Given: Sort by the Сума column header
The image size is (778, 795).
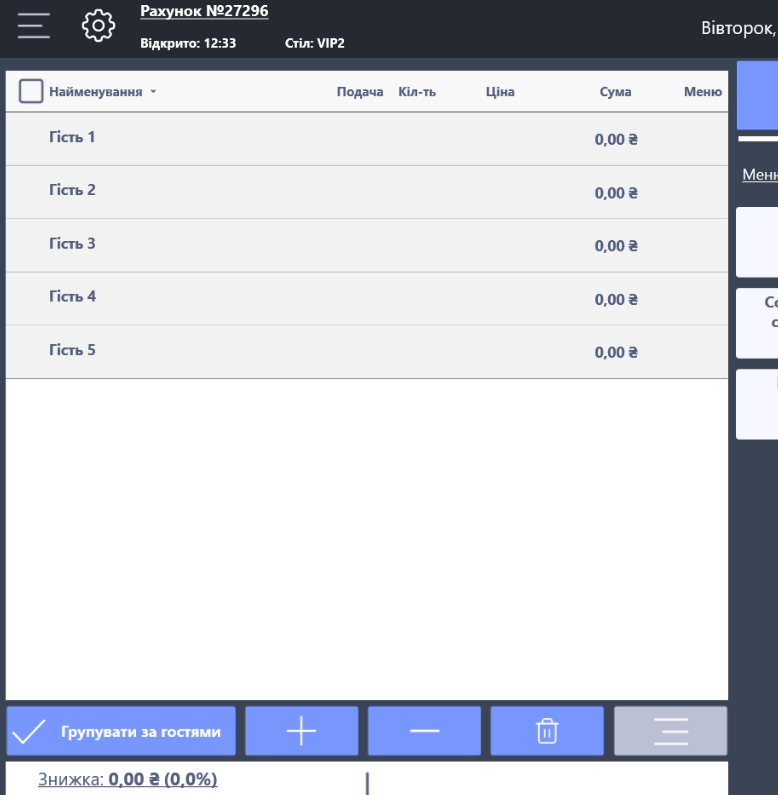Looking at the screenshot, I should pos(616,92).
